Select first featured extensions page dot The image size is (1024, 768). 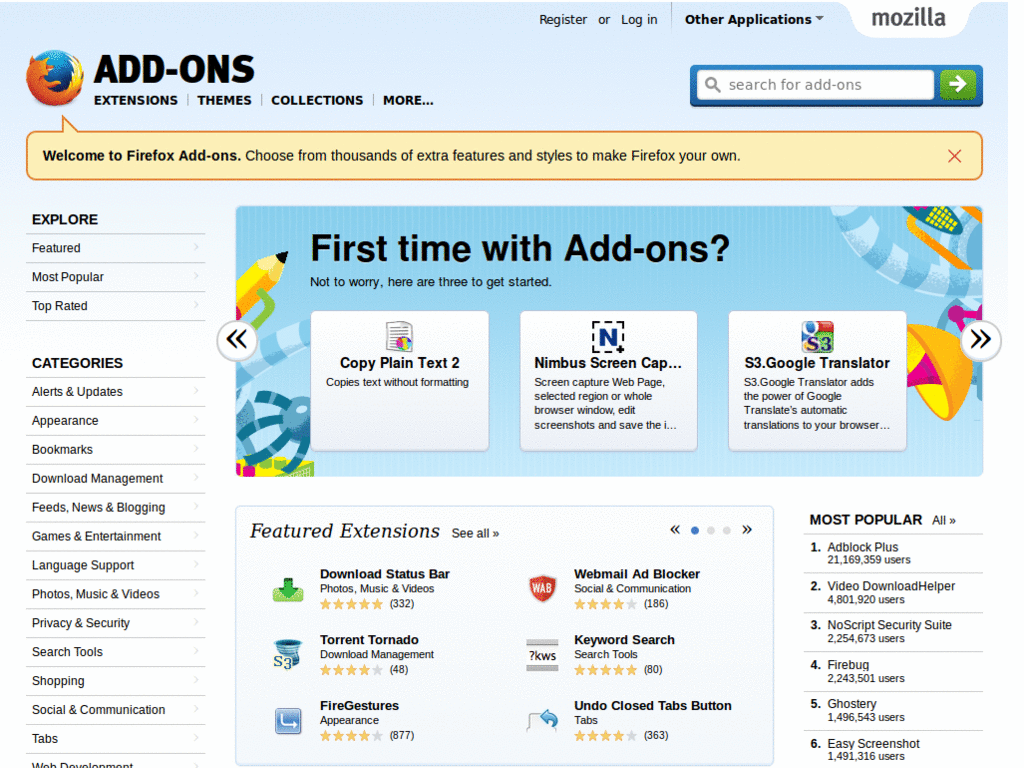[695, 530]
